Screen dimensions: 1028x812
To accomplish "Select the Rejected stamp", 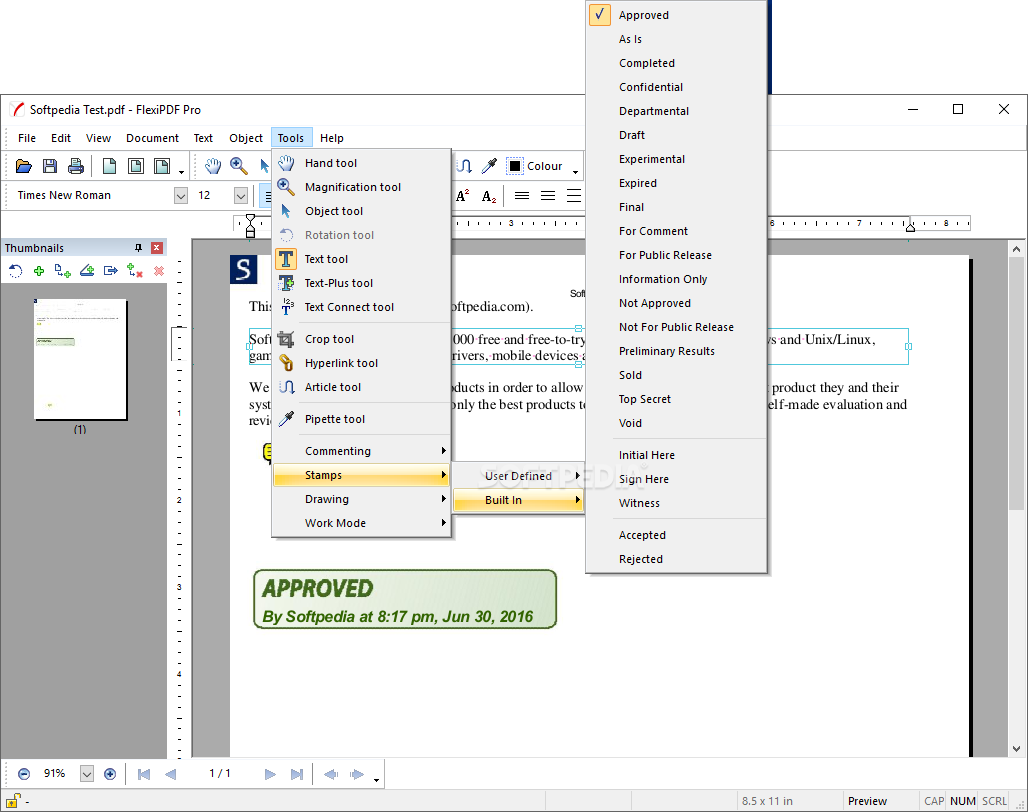I will point(676,559).
